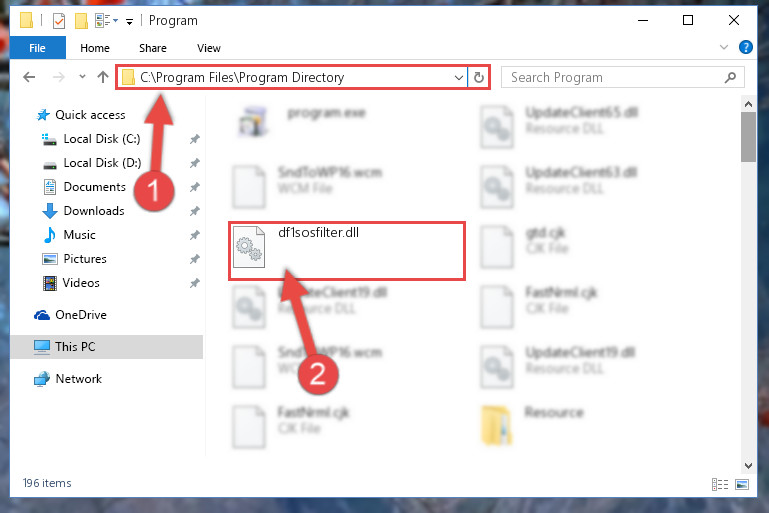Image resolution: width=769 pixels, height=513 pixels.
Task: Expand the ribbon with the chevron
Action: click(723, 47)
